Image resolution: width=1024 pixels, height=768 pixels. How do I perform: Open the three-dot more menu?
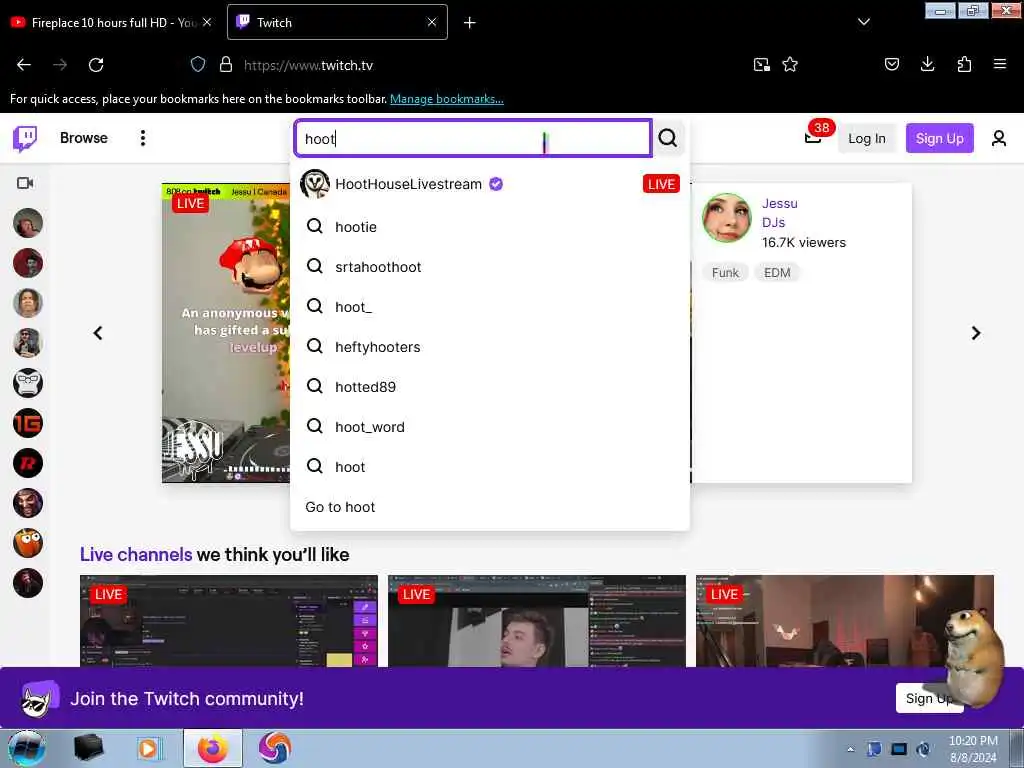[142, 138]
